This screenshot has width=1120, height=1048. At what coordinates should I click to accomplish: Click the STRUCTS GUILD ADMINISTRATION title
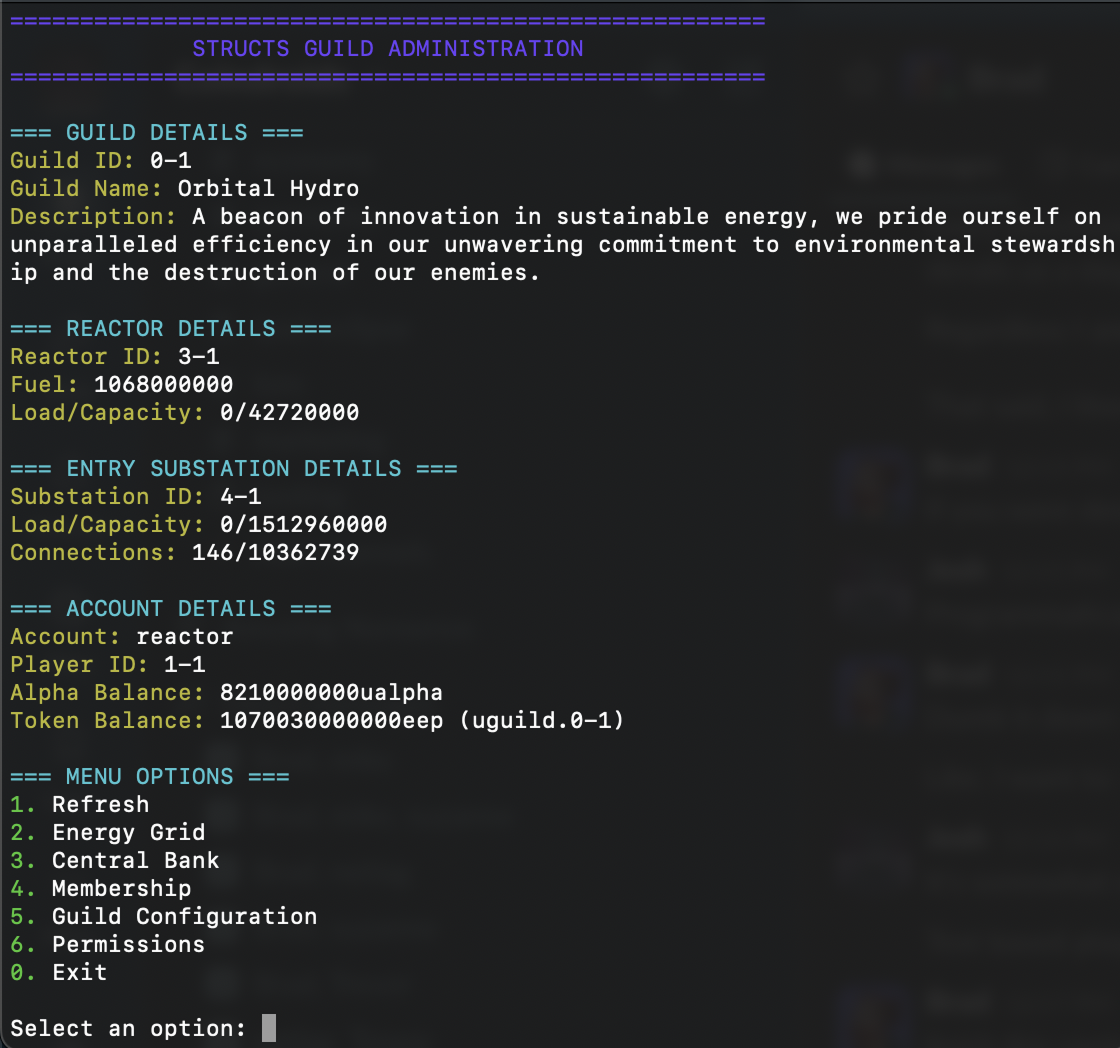point(388,49)
